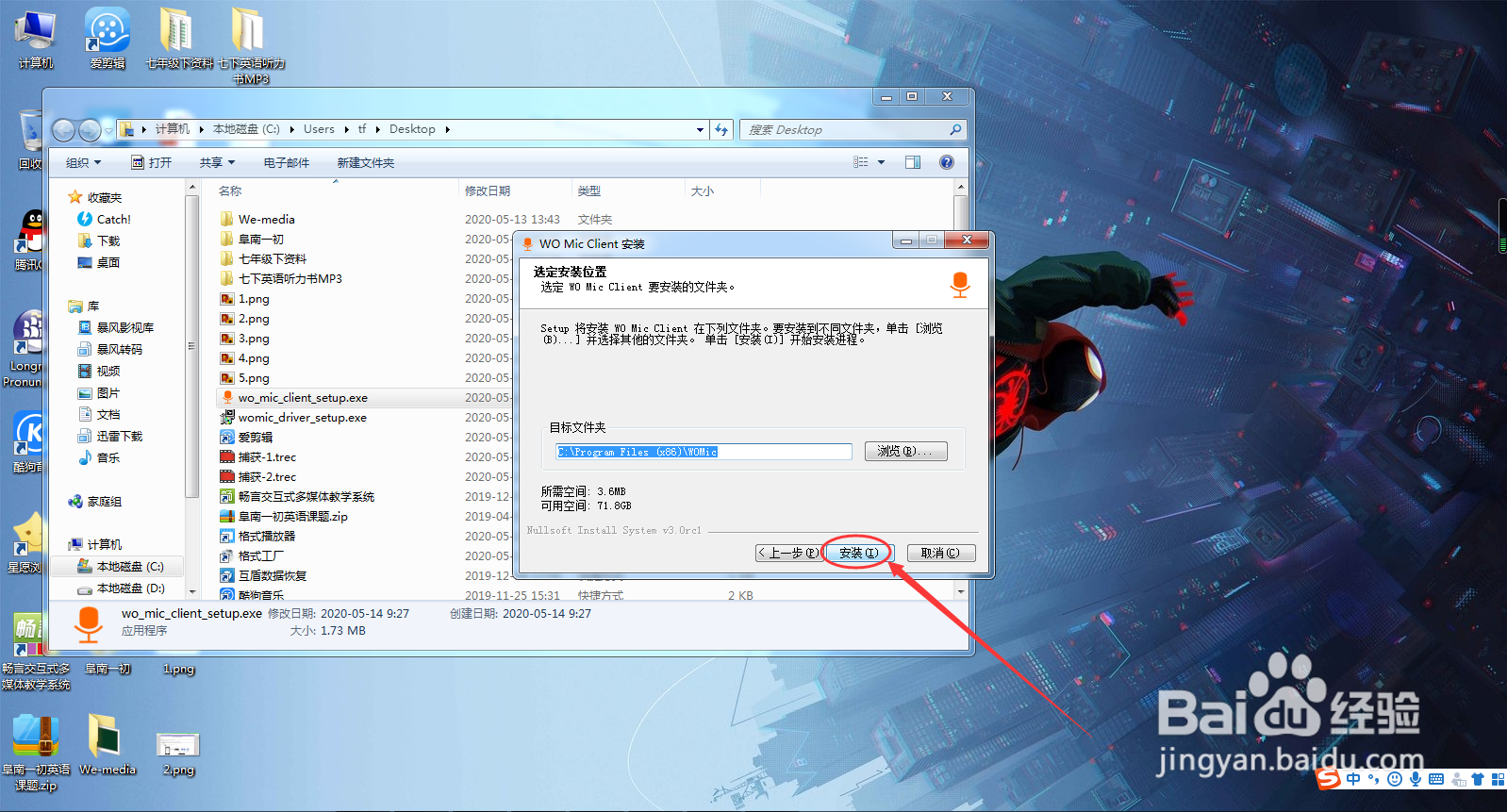This screenshot has height=812, width=1507.
Task: Click the 取消(C) cancel button
Action: click(x=940, y=553)
